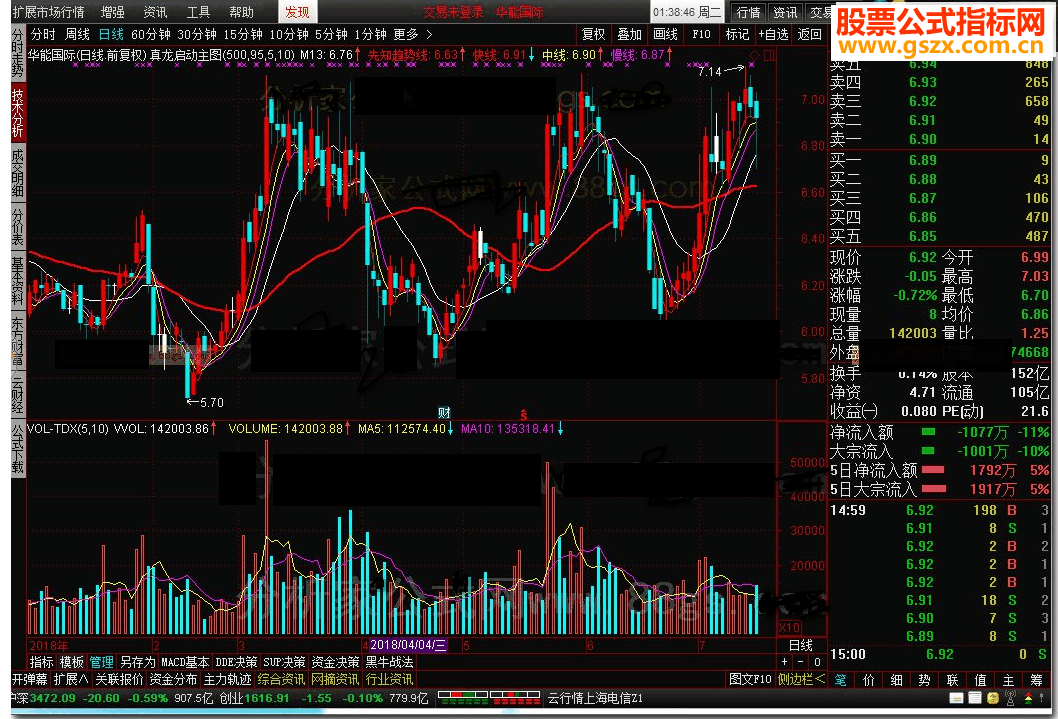1058x719 pixels.
Task: Click the red-green arrows icon in status bar
Action: (1028, 698)
